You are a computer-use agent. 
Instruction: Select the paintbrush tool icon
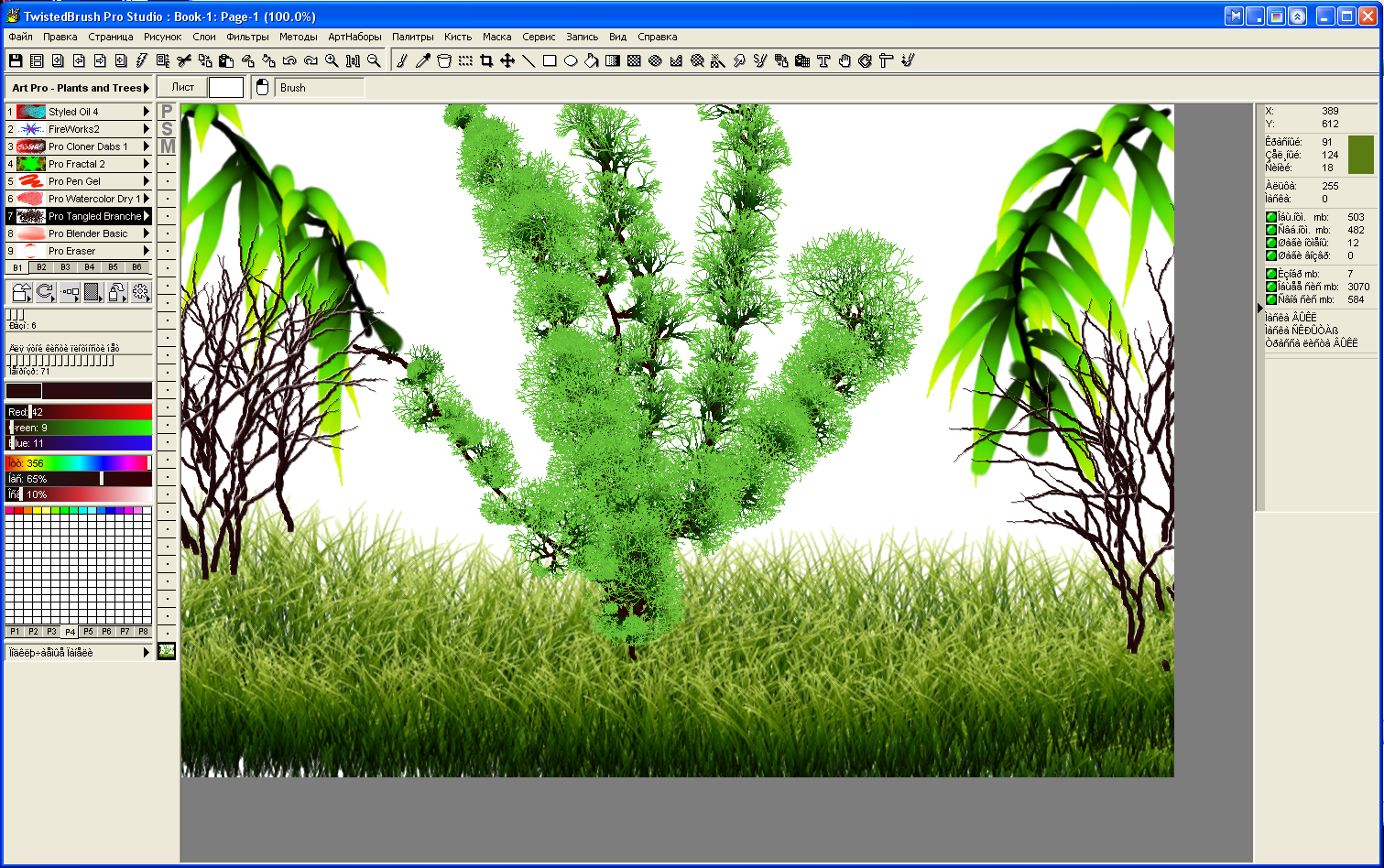(x=401, y=60)
